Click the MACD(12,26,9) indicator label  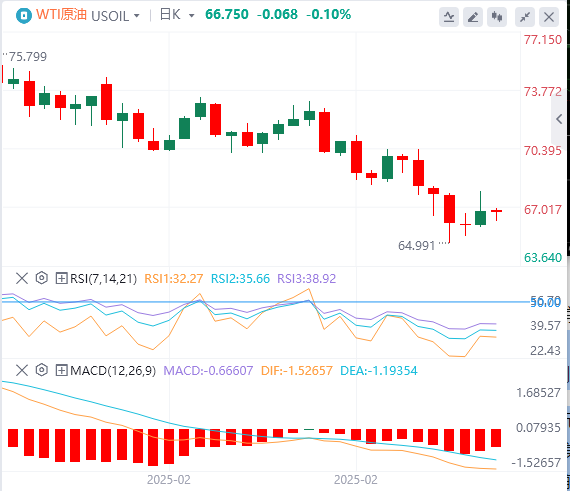point(113,371)
